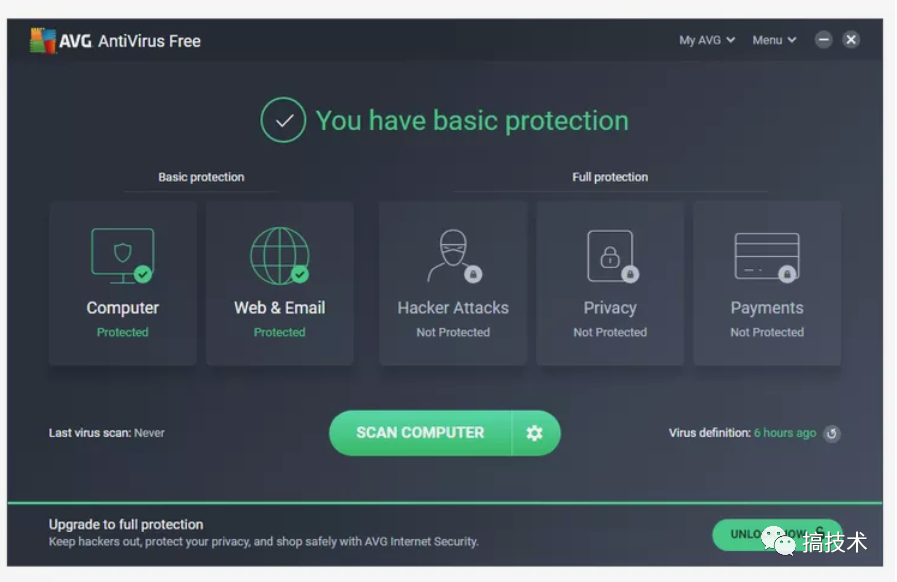Click 'Protected' status under Web & Email
897x582 pixels.
(x=280, y=332)
